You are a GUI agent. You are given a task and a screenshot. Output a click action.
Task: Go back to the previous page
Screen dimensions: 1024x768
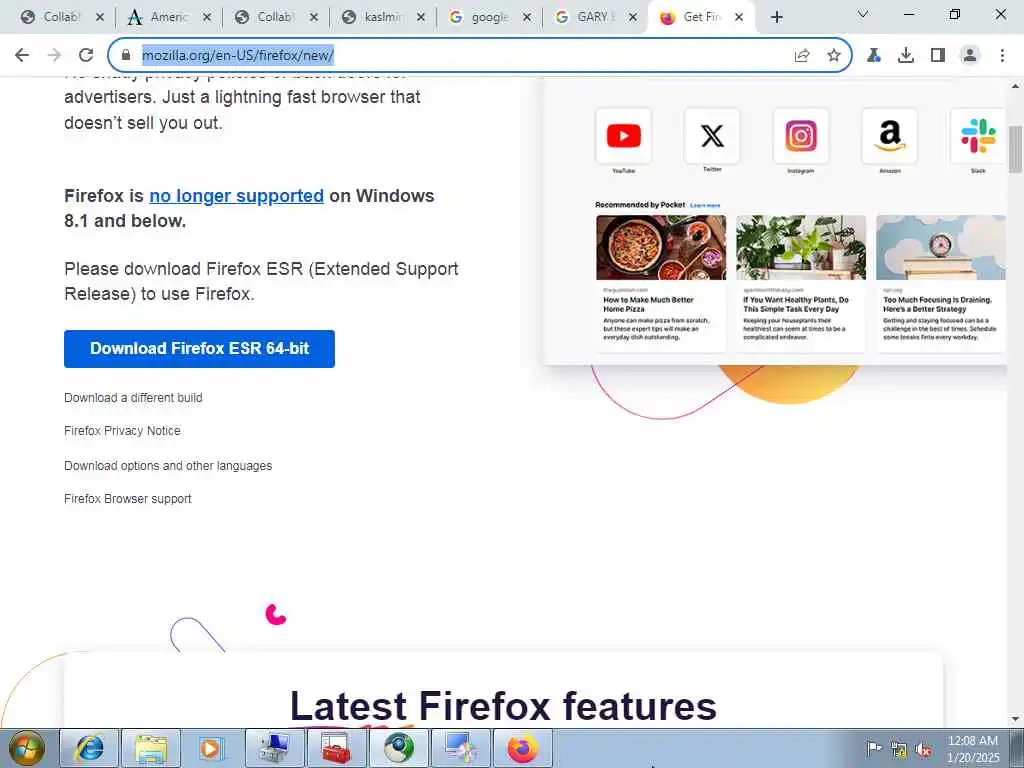22,55
